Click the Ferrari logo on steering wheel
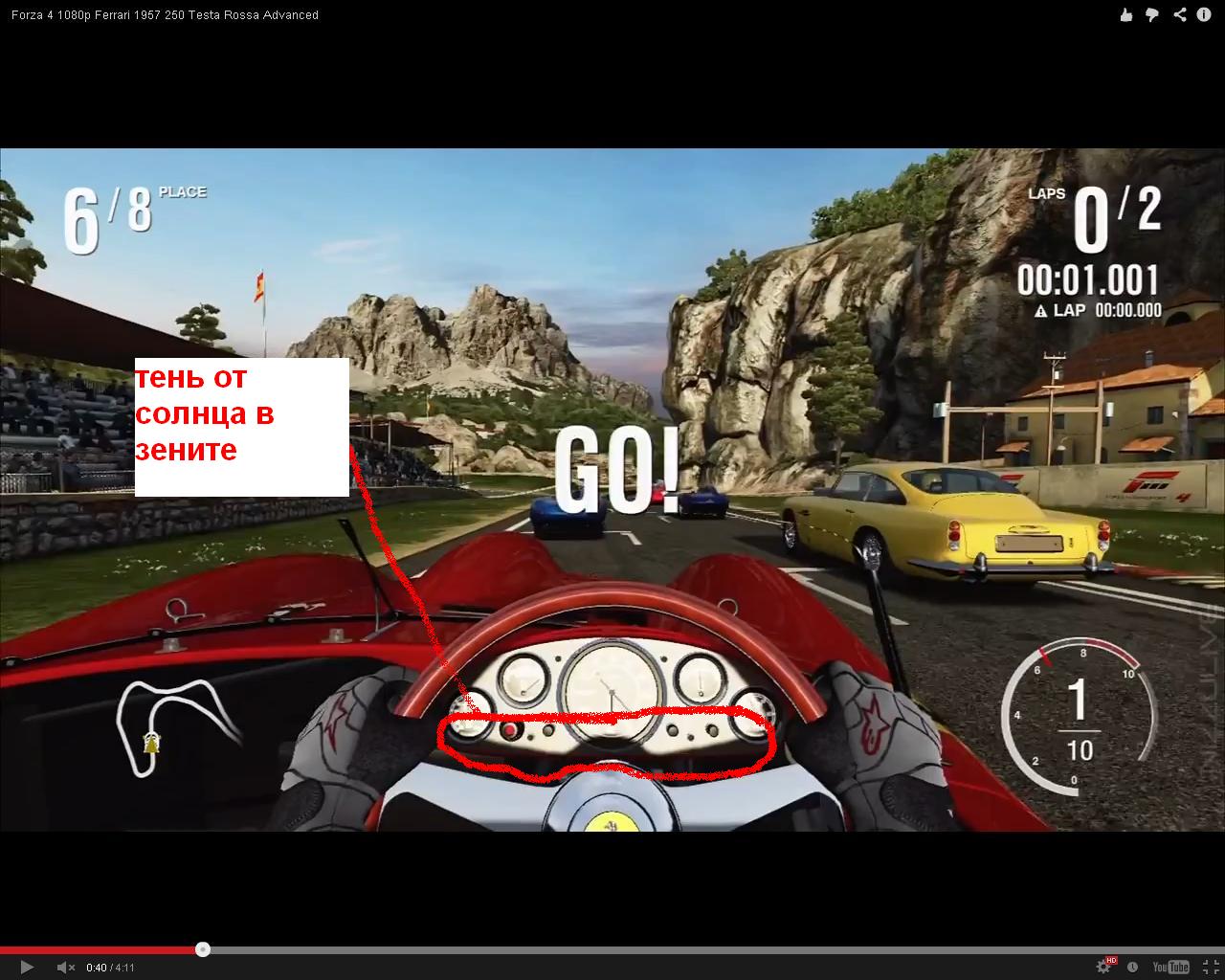 pos(605,821)
